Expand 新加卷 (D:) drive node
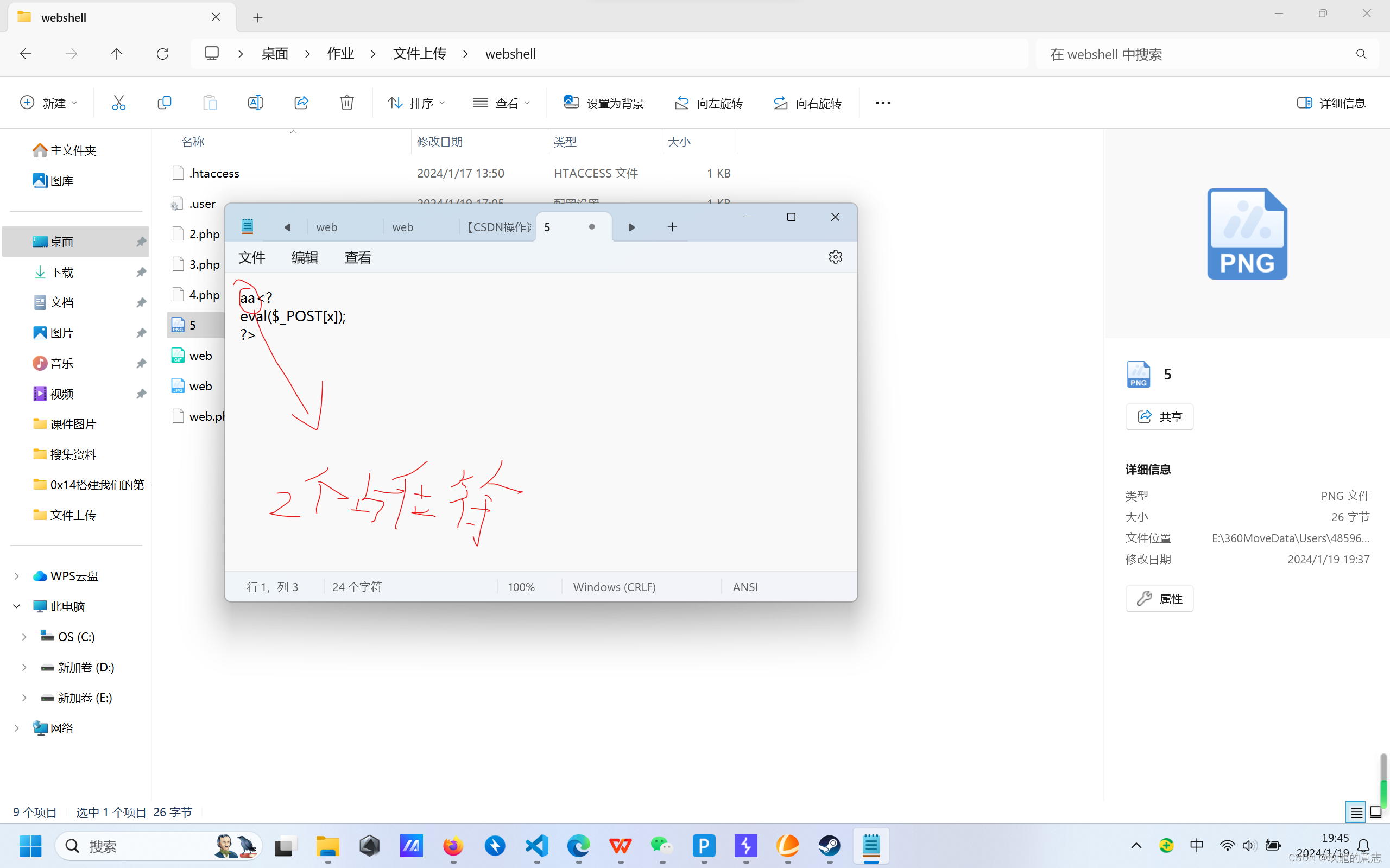 click(24, 667)
